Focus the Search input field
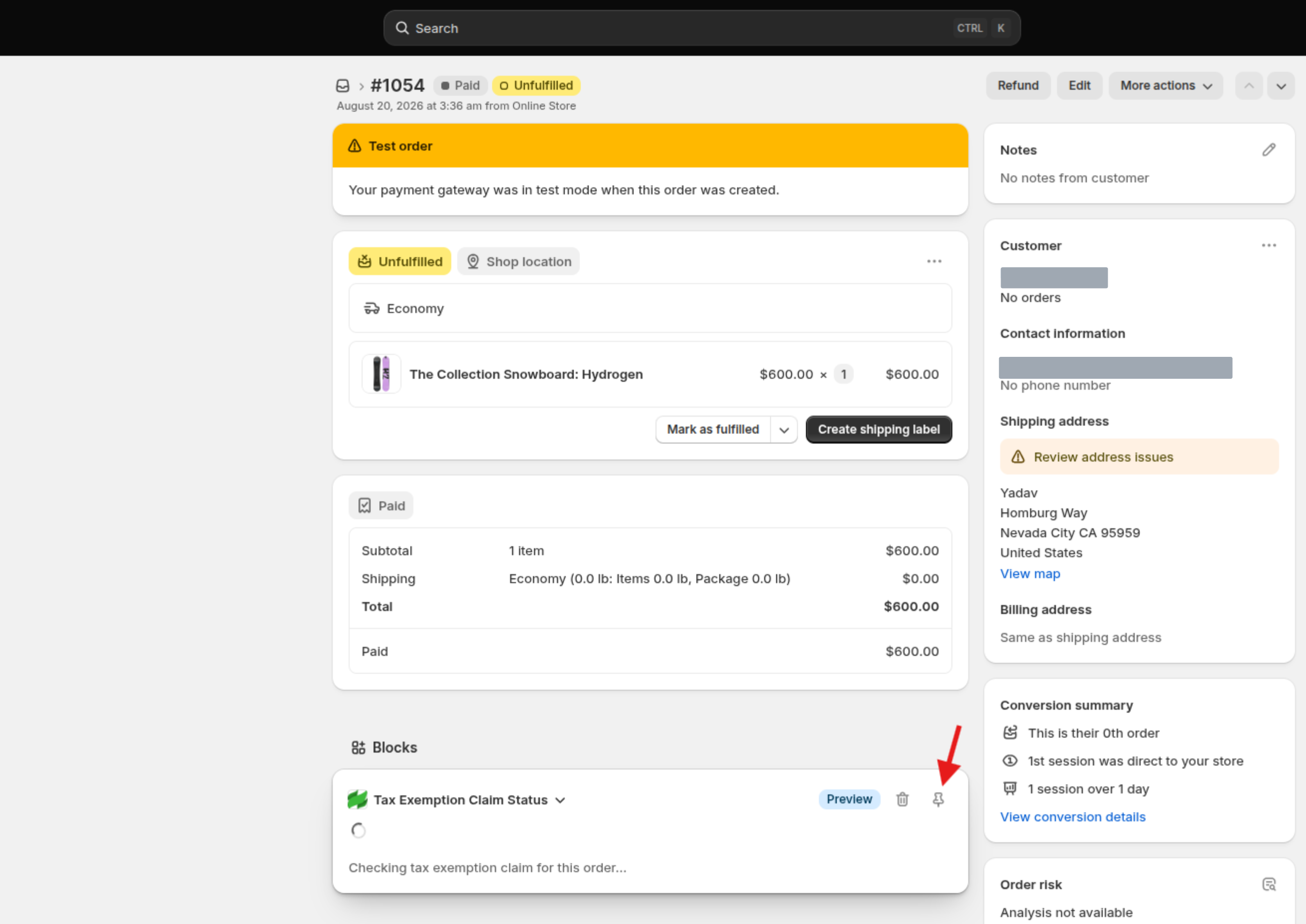 (x=702, y=28)
